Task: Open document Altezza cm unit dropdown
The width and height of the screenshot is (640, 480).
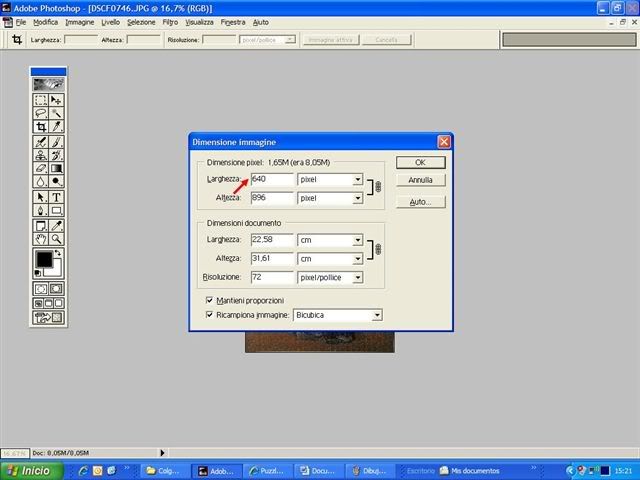Action: pos(358,259)
